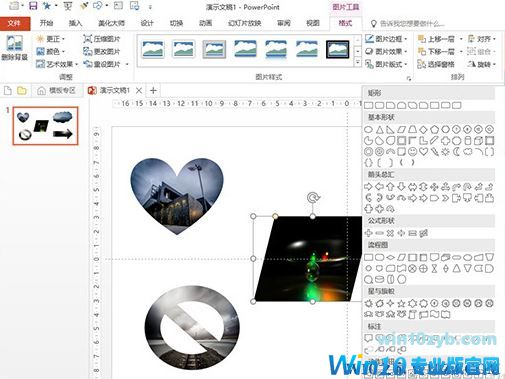The width and height of the screenshot is (505, 379).
Task: Open the View (视图) tab
Action: [313, 23]
